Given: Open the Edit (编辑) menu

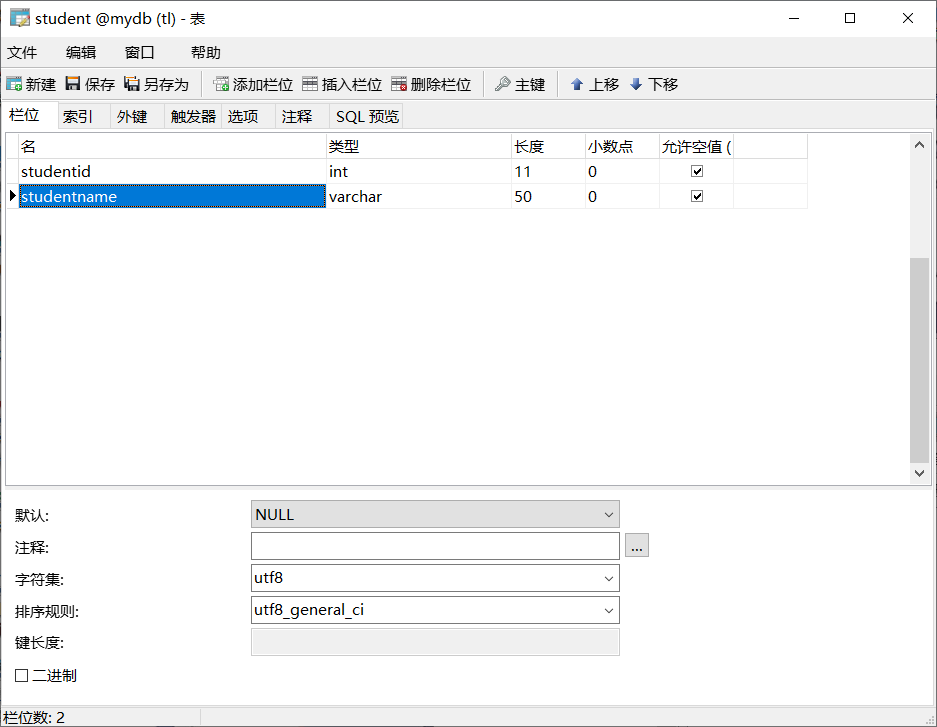Looking at the screenshot, I should click(x=81, y=53).
